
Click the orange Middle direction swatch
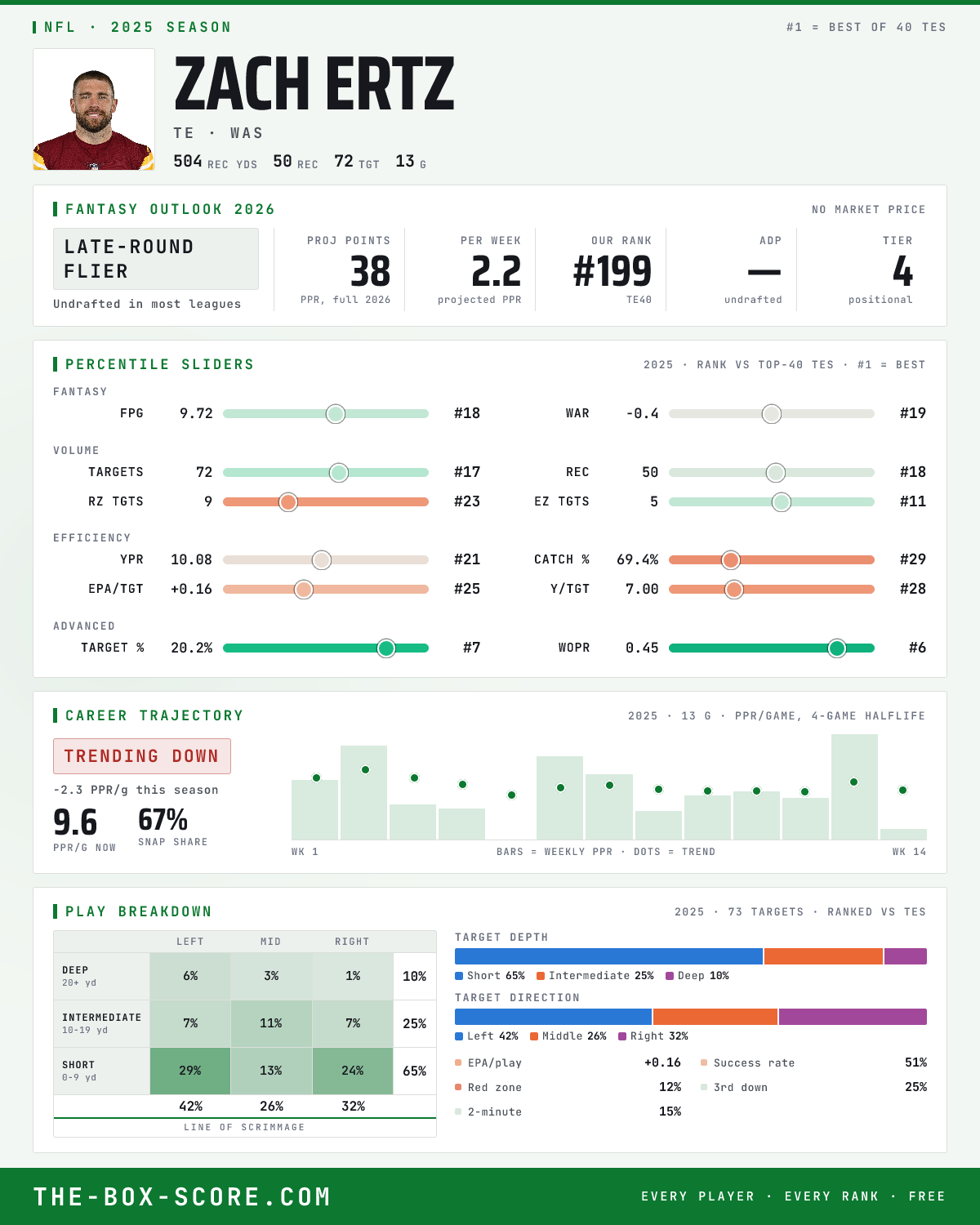(534, 1036)
